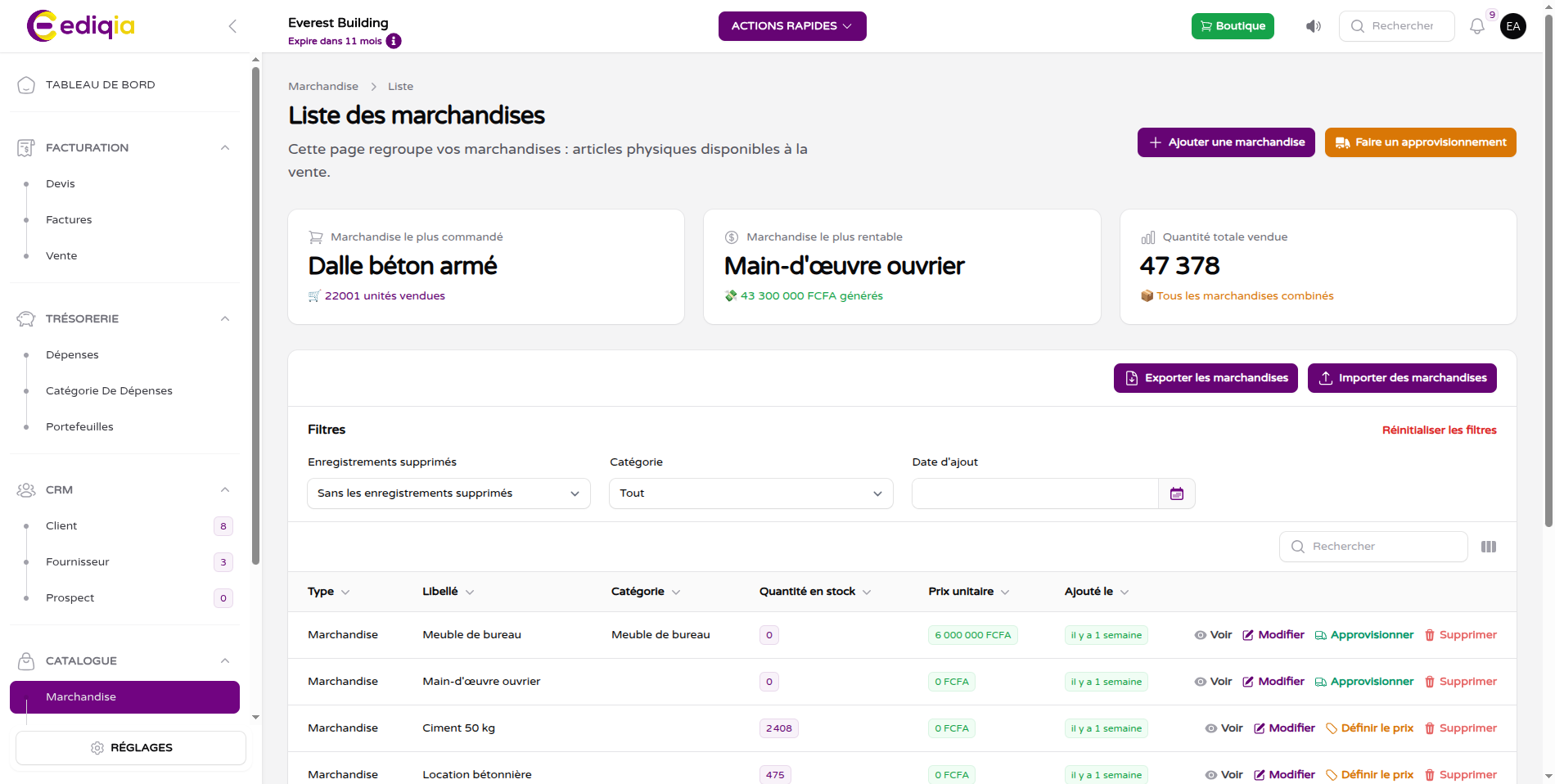Viewport: 1555px width, 784px height.
Task: Open the Actions Rapides dropdown
Action: 792,26
